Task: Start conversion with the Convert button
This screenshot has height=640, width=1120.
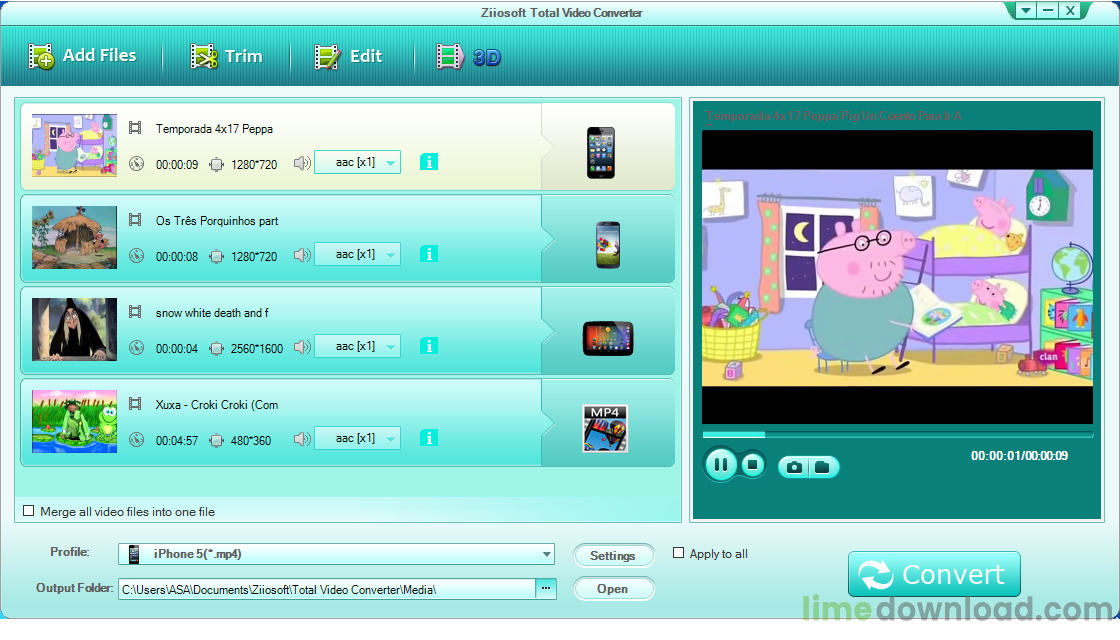Action: click(x=934, y=574)
